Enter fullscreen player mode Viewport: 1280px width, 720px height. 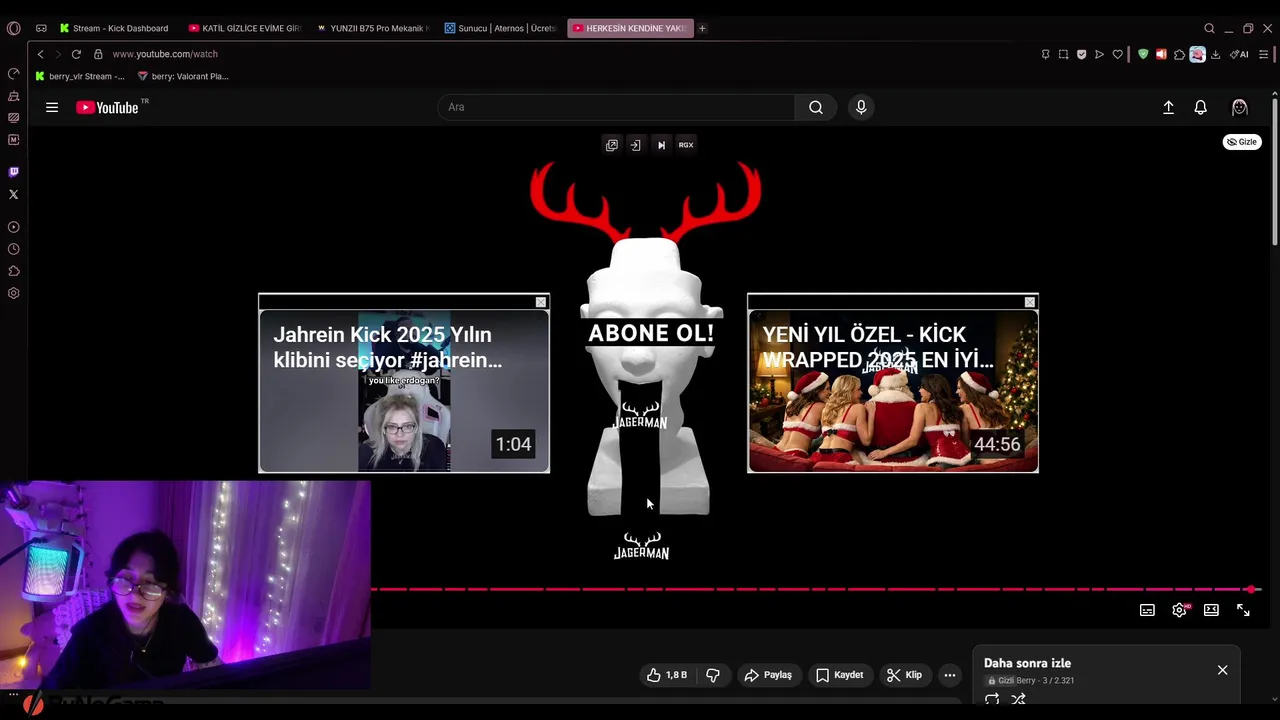(1243, 610)
